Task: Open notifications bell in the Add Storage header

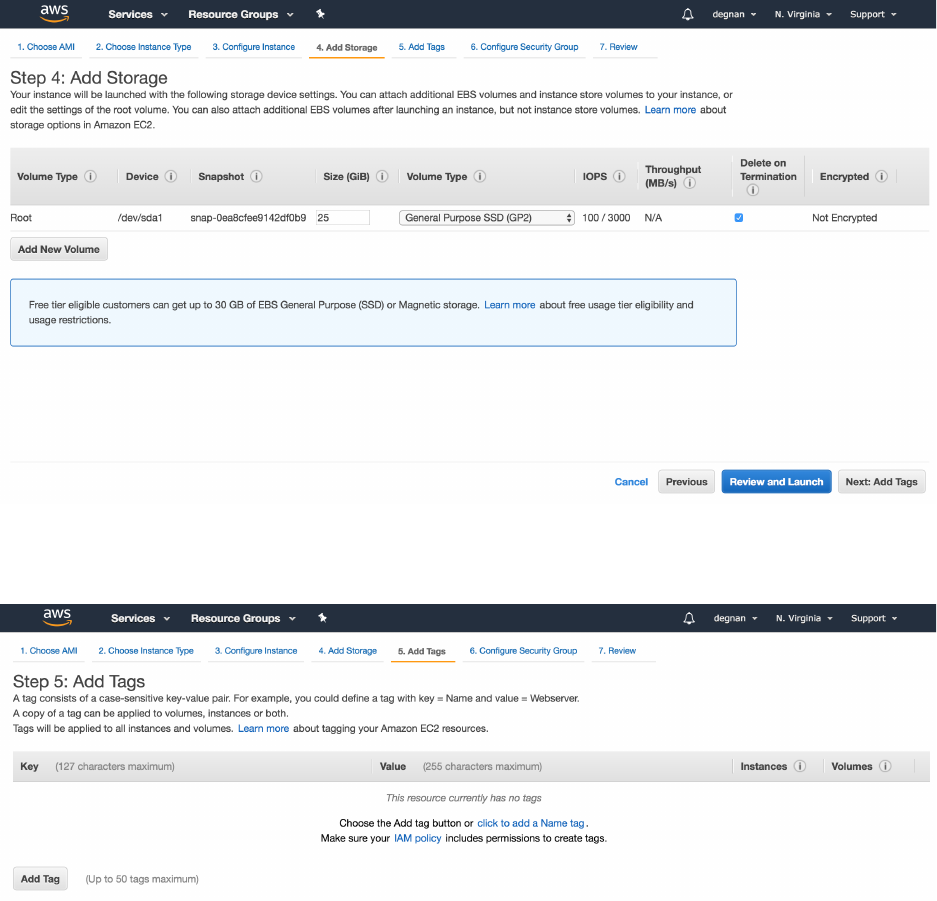Action: [688, 14]
